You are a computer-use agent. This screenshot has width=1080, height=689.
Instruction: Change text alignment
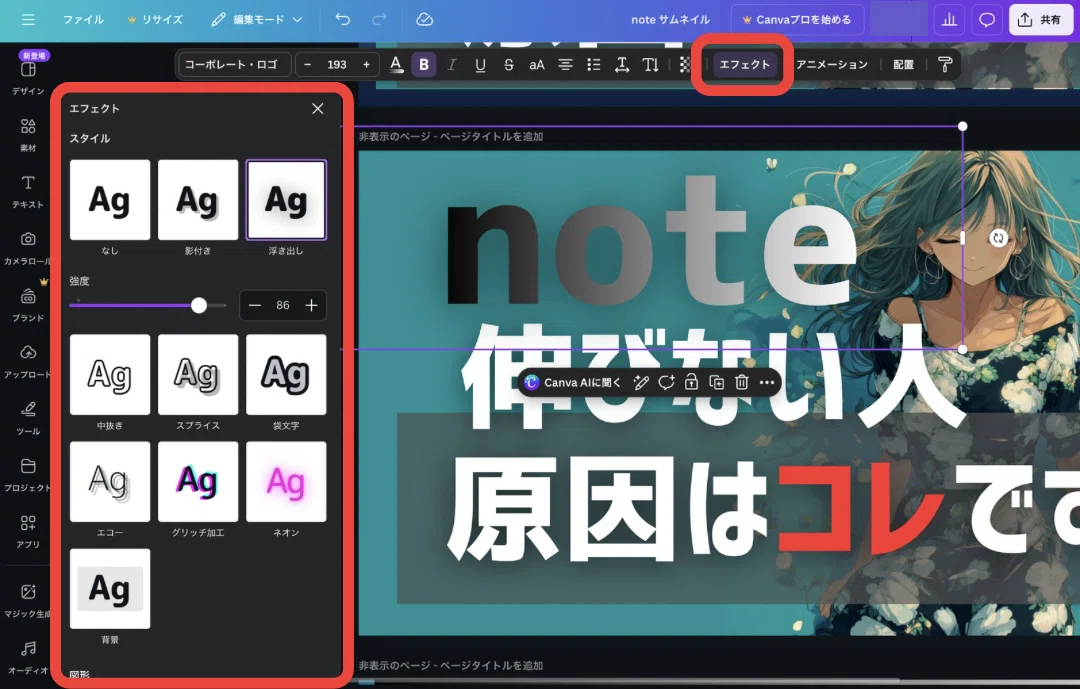(565, 64)
